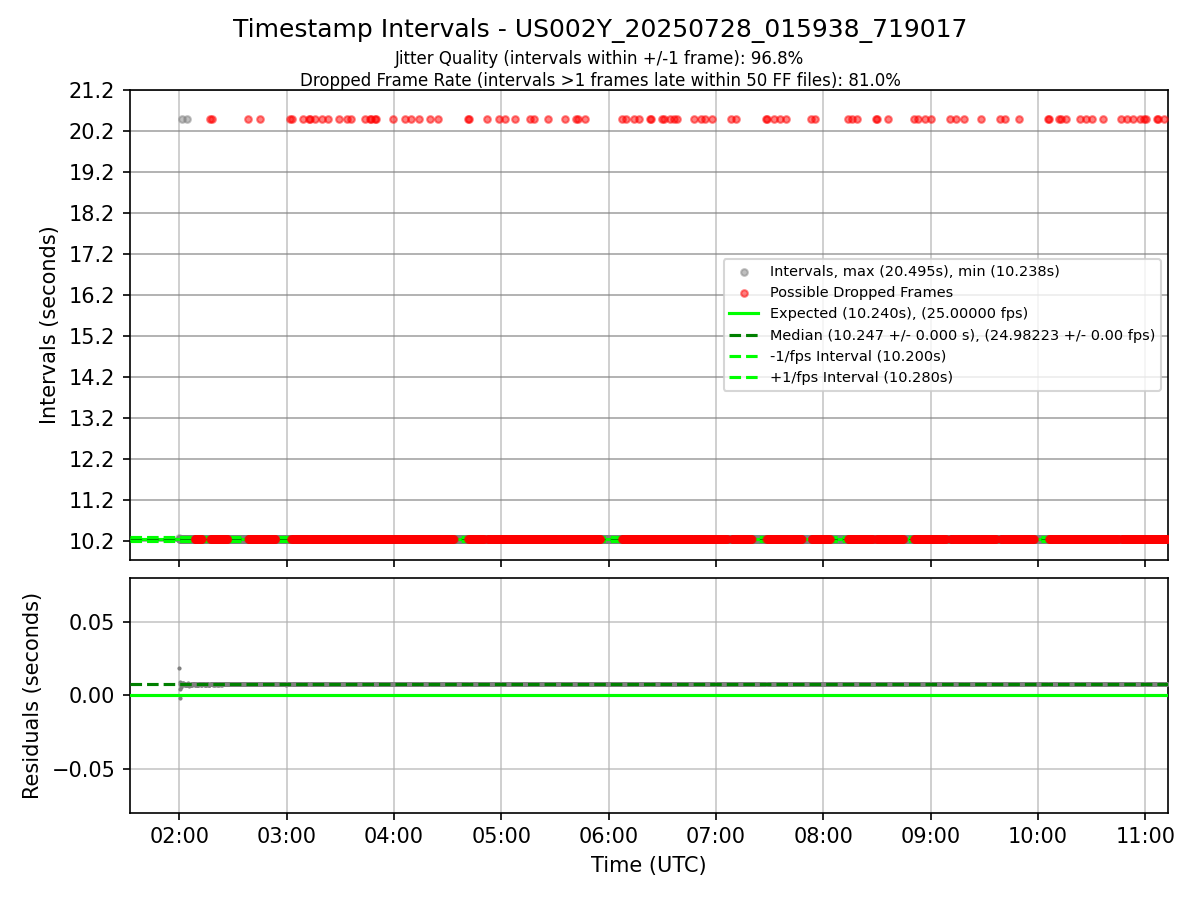The image size is (1200, 900).
Task: Click the gray dot marker in the legend
Action: (x=743, y=272)
